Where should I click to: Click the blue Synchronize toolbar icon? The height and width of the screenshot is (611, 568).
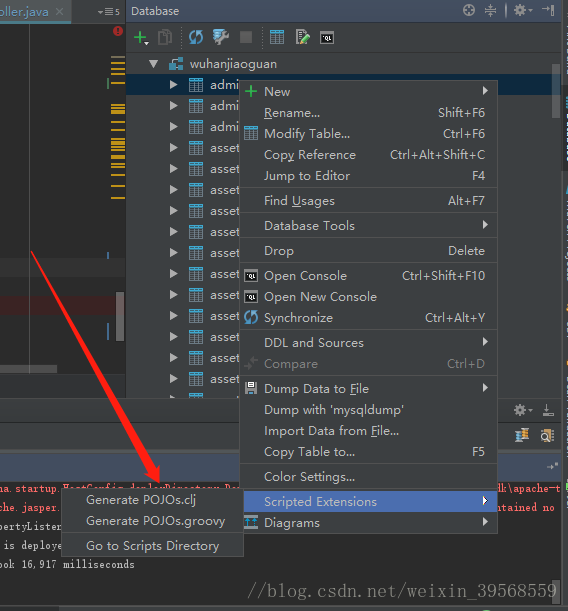(196, 37)
